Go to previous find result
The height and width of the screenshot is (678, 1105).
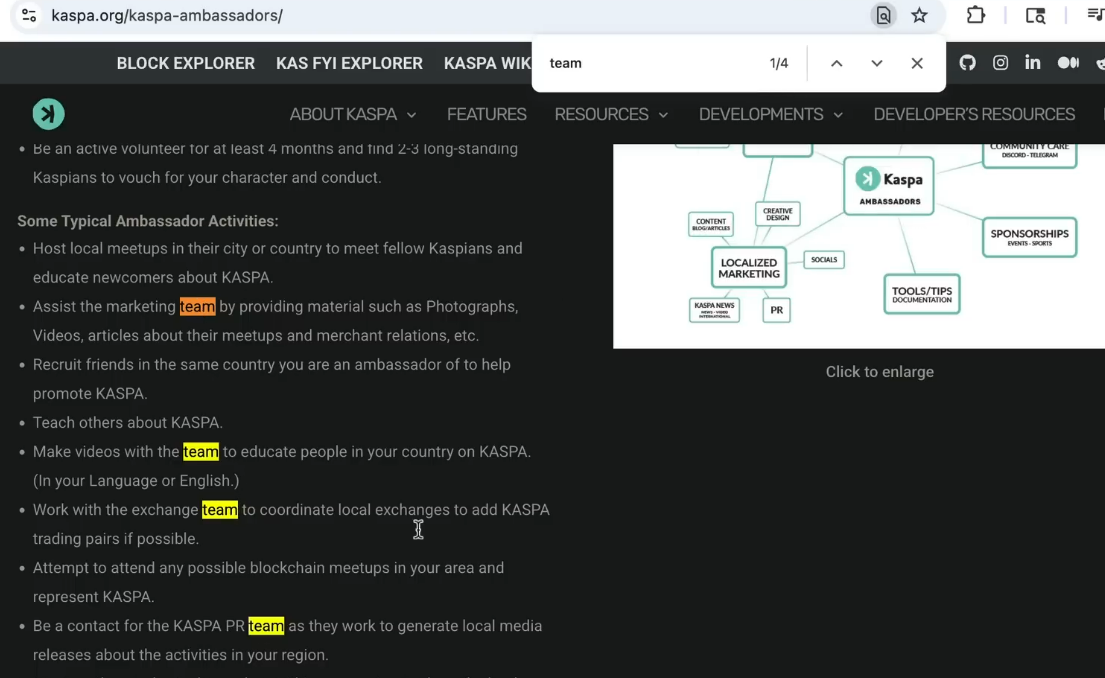click(837, 63)
